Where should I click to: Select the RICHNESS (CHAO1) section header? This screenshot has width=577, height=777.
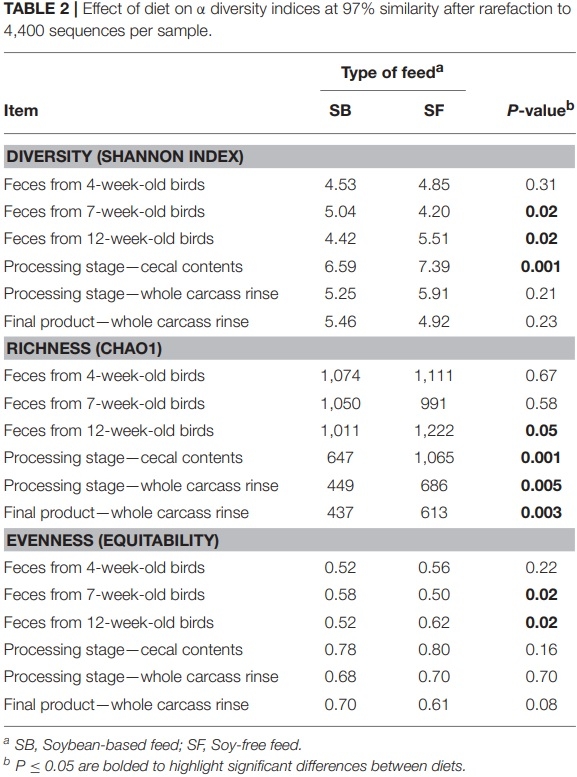[x=84, y=348]
